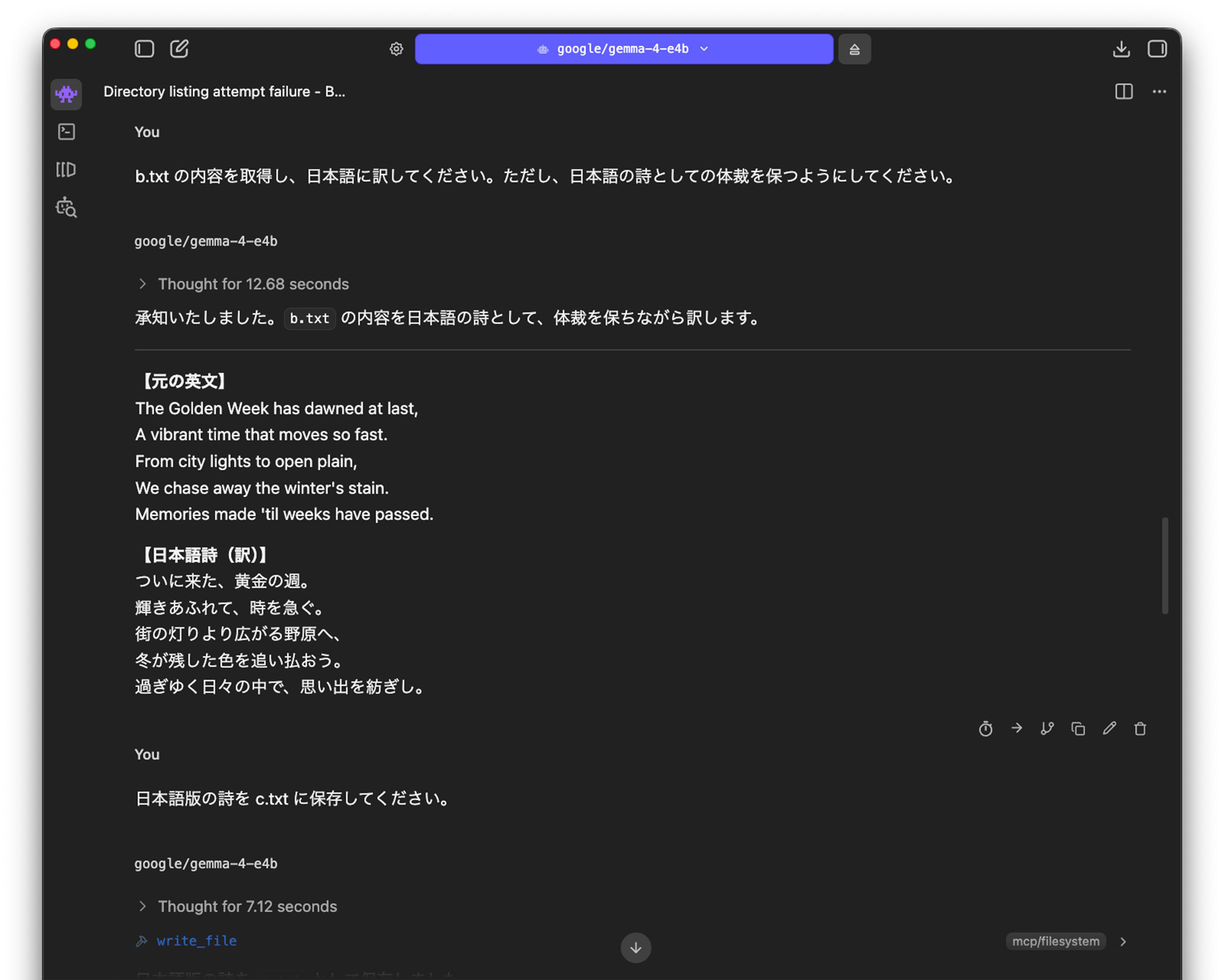1225x980 pixels.
Task: Open the Developer terminal sidebar icon
Action: point(67,132)
